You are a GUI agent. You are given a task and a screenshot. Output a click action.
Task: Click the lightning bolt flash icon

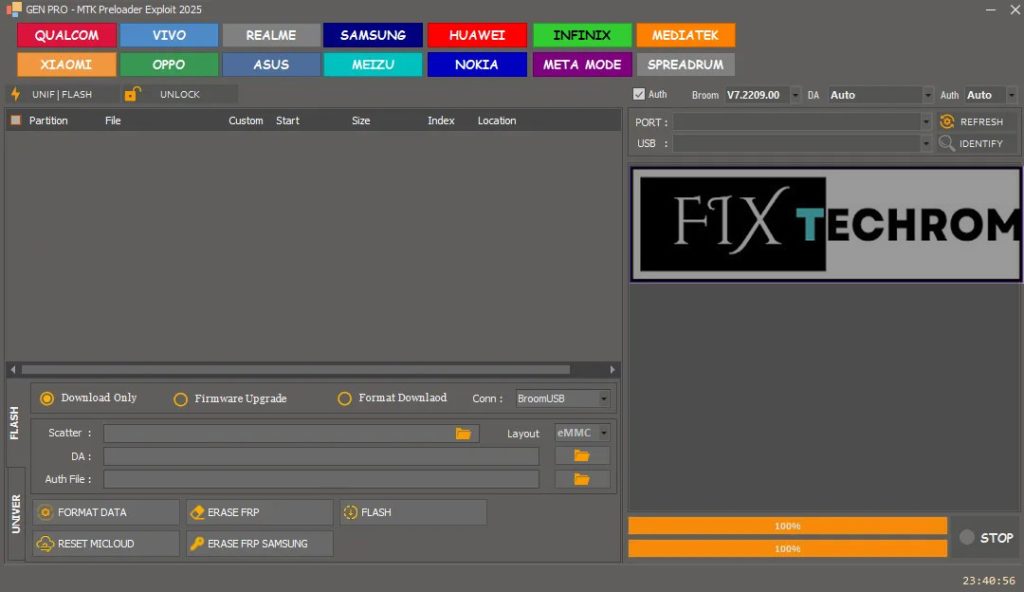pos(16,94)
